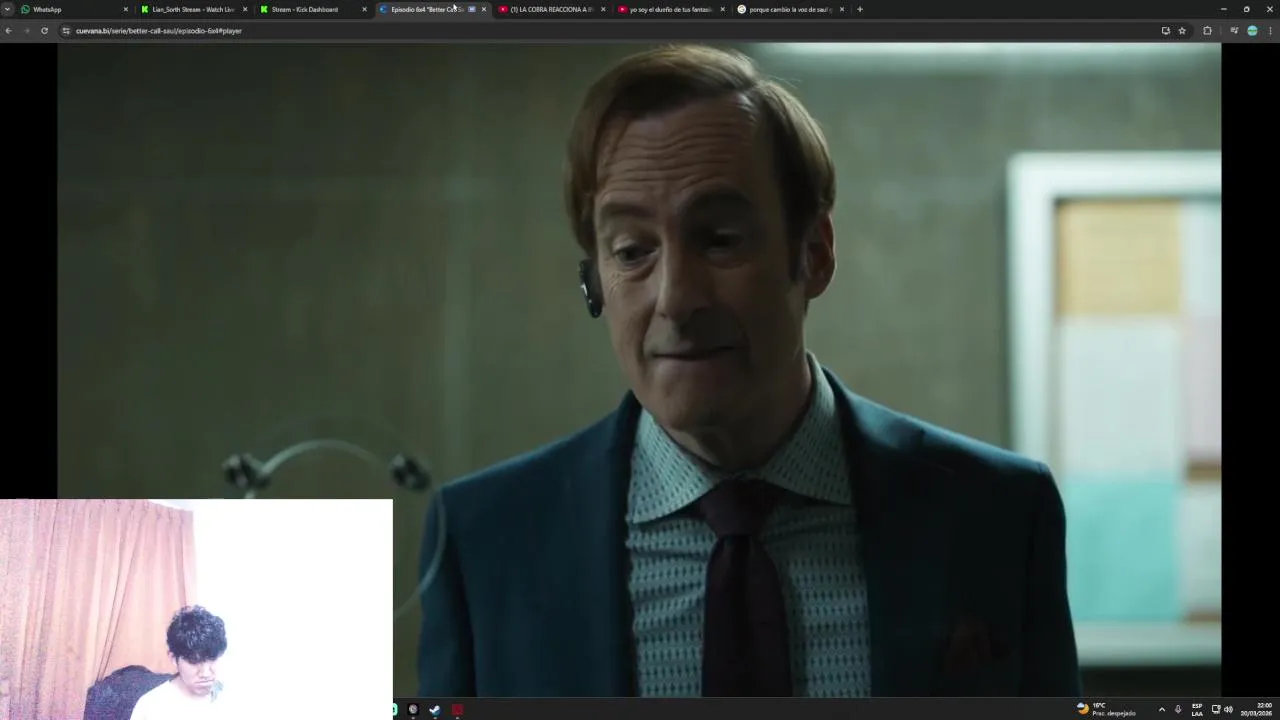This screenshot has height=720, width=1280.
Task: View site information icon in address bar
Action: tap(66, 30)
